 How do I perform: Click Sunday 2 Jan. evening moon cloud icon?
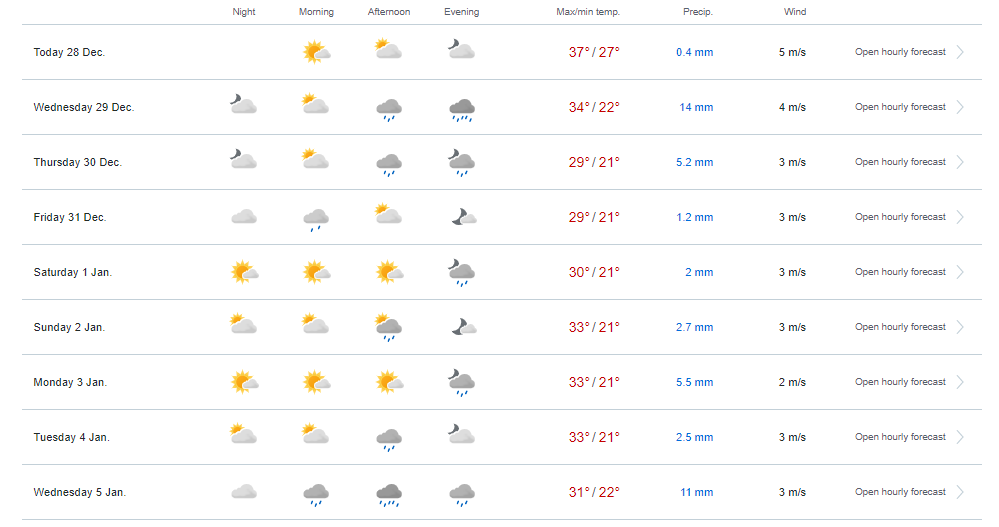(461, 326)
